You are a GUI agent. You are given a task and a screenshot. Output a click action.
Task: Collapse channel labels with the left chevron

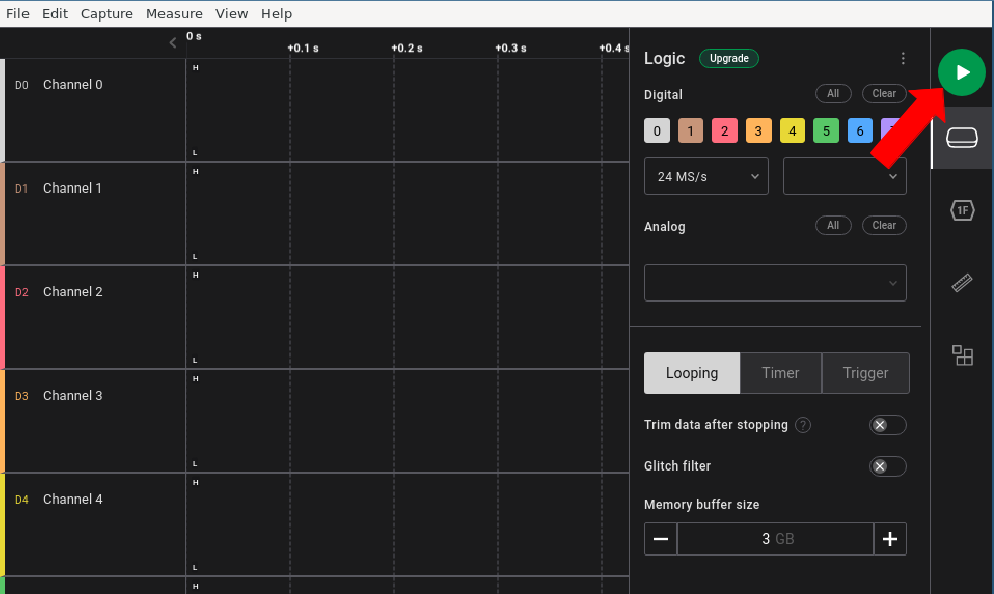pyautogui.click(x=173, y=42)
